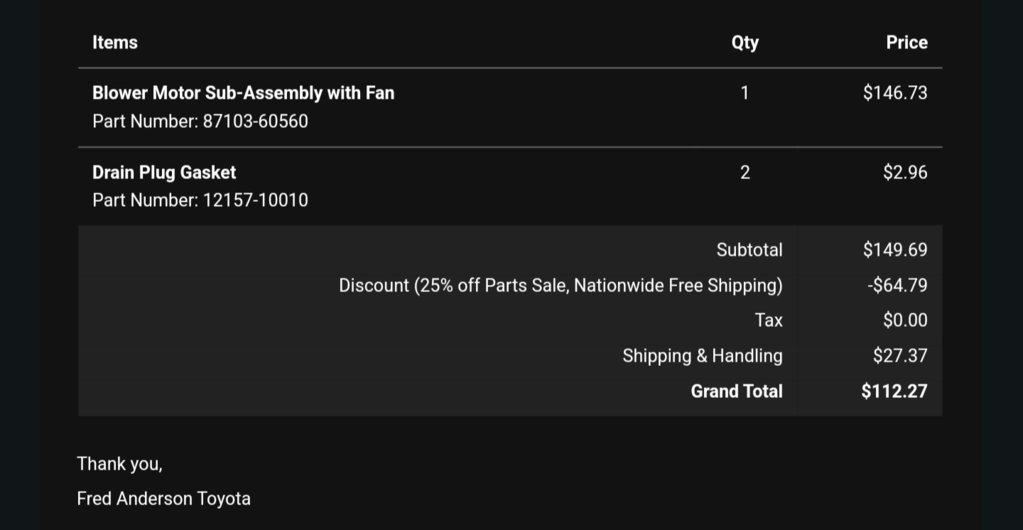
Task: Click the -$64.79 discount amount
Action: click(x=897, y=285)
